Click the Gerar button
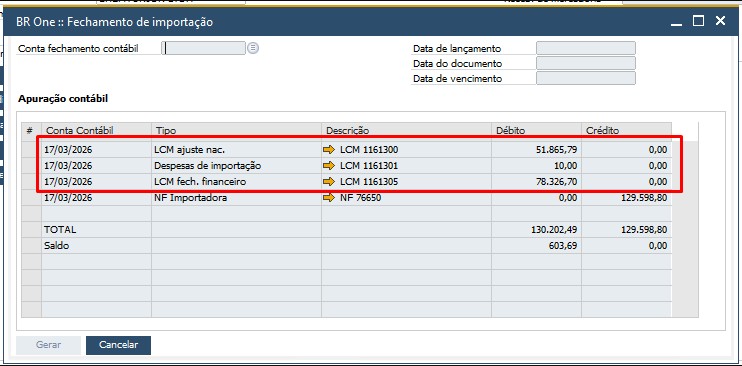 [48, 345]
